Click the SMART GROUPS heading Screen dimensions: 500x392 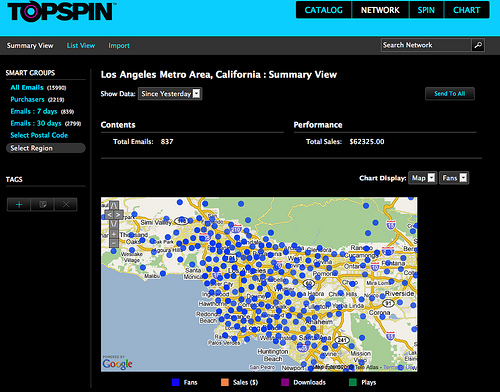(x=30, y=73)
